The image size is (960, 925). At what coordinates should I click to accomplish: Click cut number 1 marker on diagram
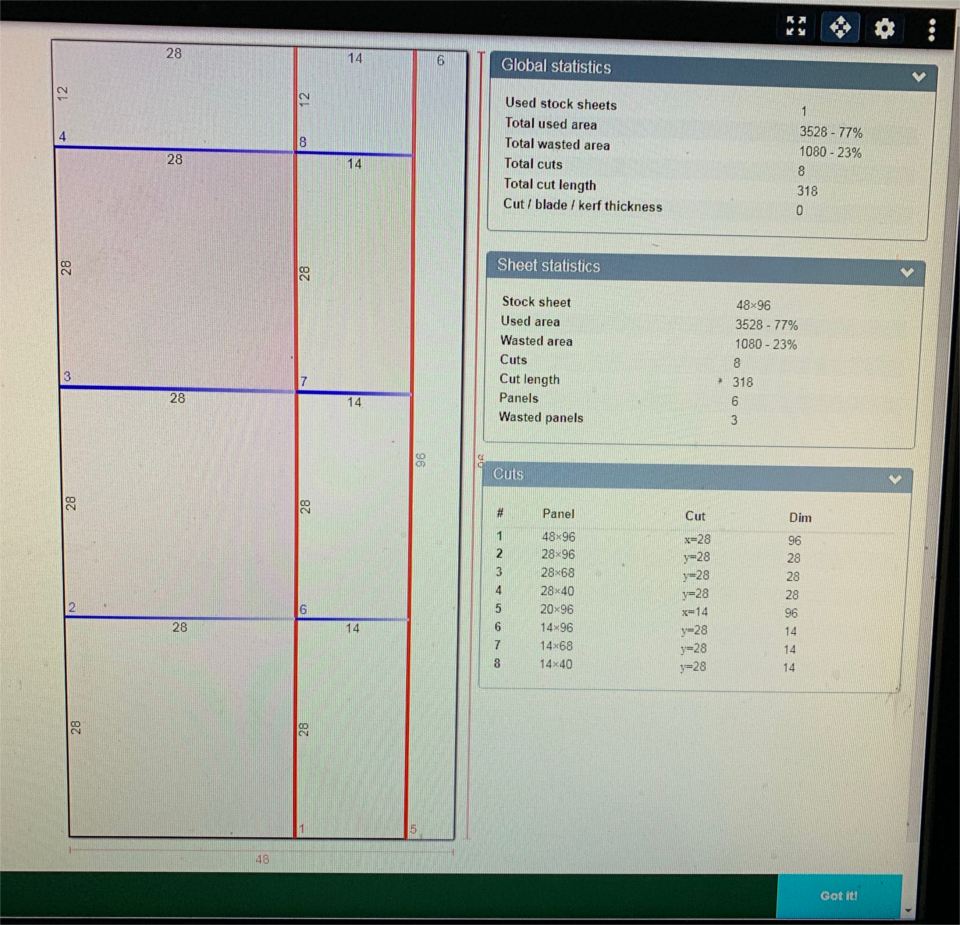click(x=301, y=829)
